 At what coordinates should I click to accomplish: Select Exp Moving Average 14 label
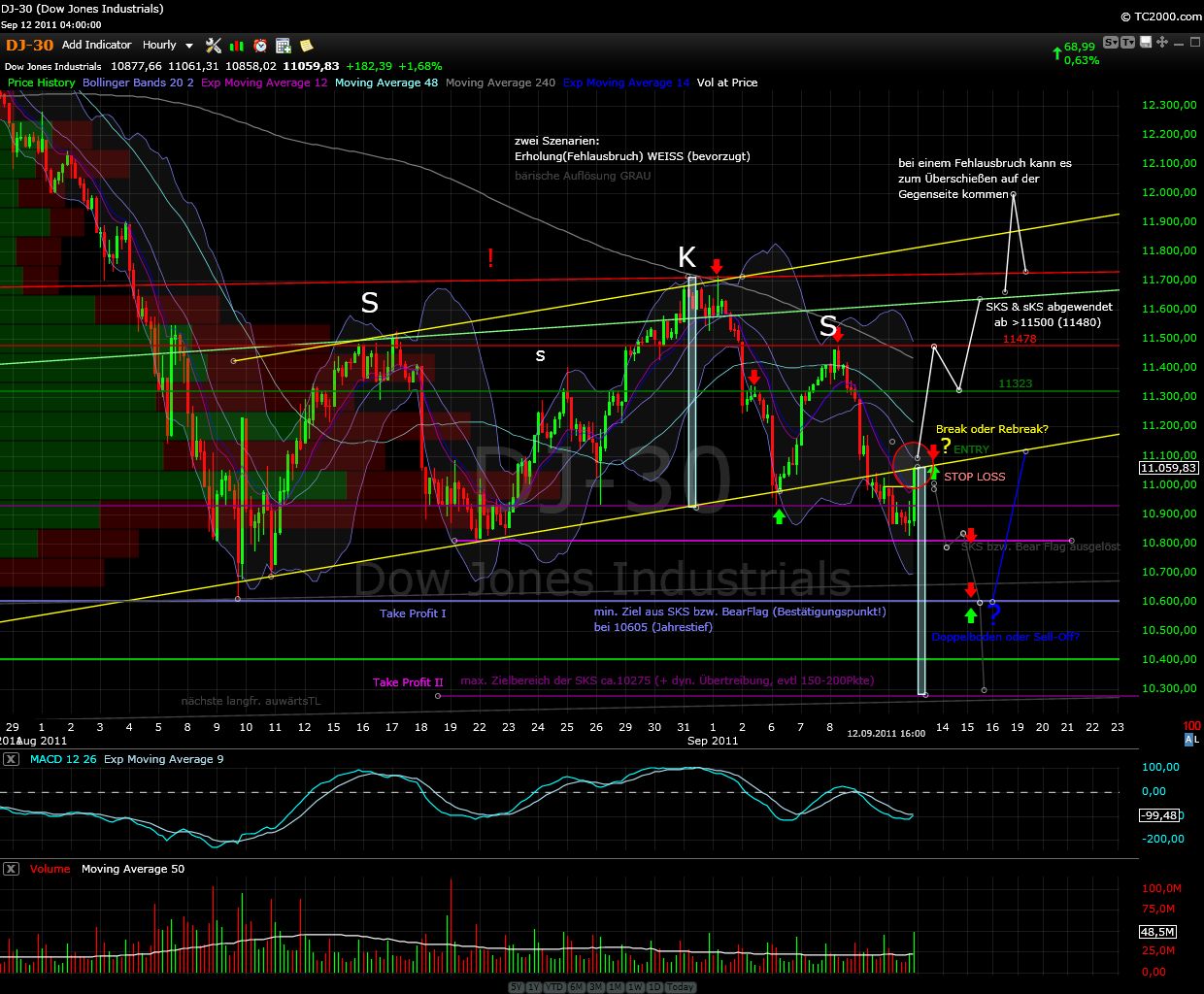click(626, 83)
